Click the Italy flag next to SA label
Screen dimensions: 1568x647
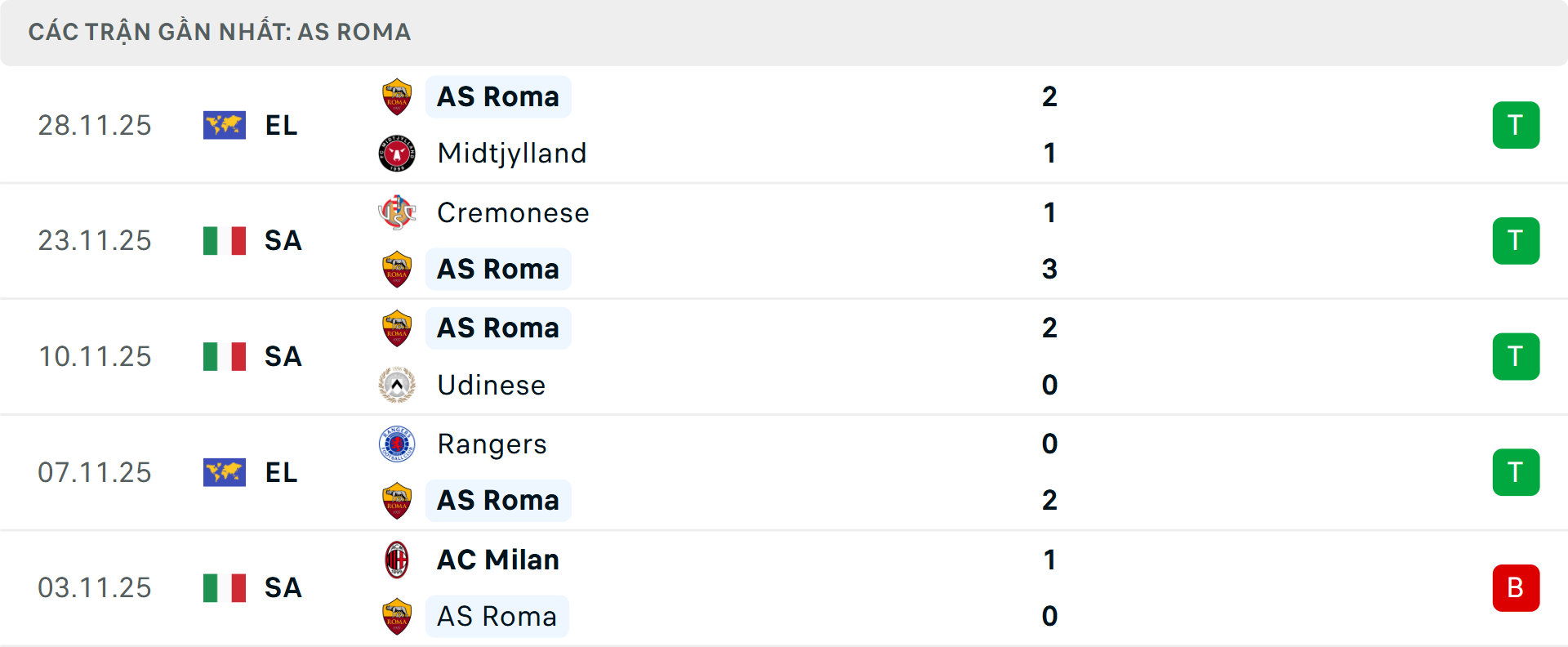click(x=224, y=240)
